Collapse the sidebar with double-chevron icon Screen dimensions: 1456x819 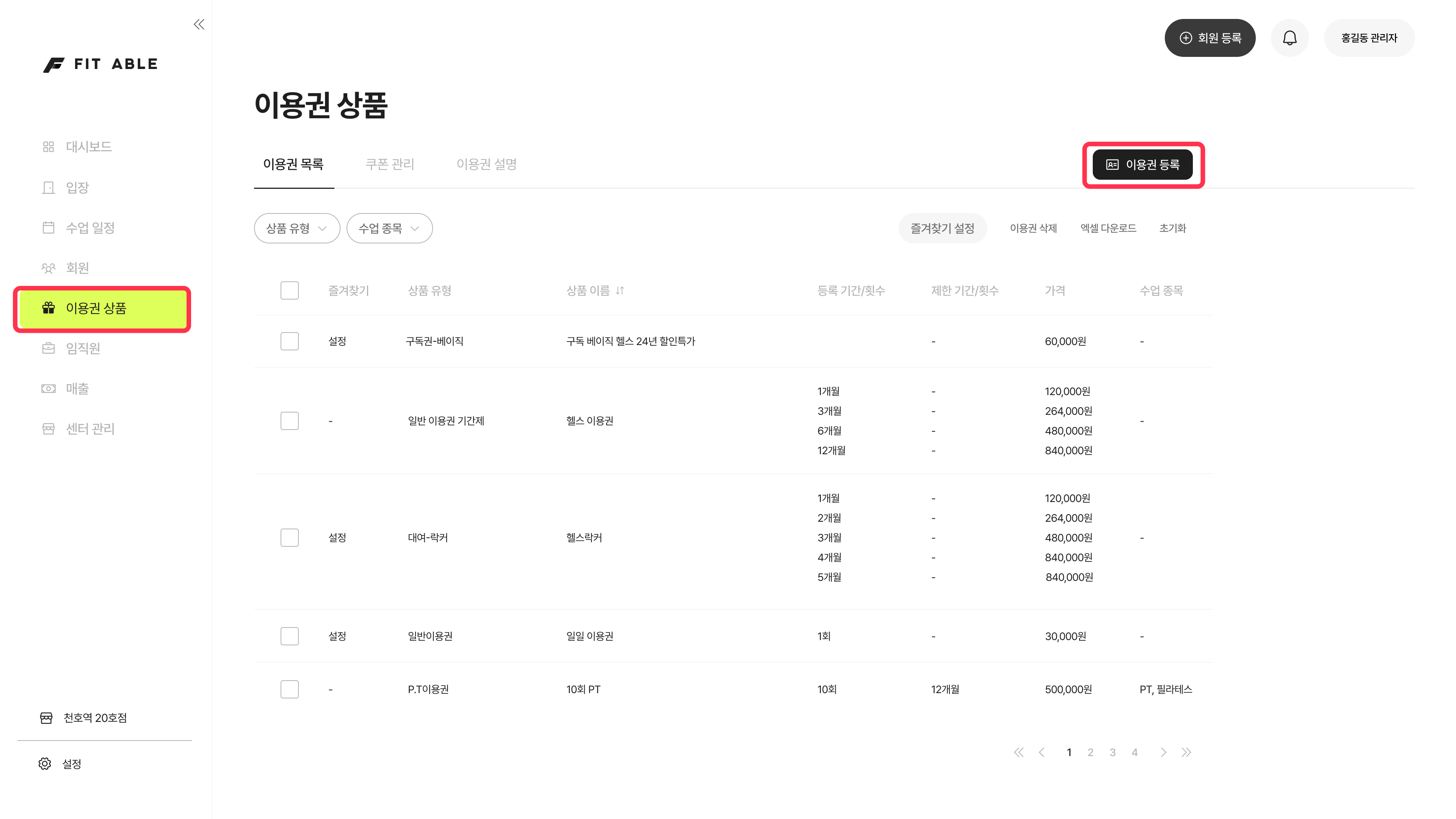tap(199, 24)
